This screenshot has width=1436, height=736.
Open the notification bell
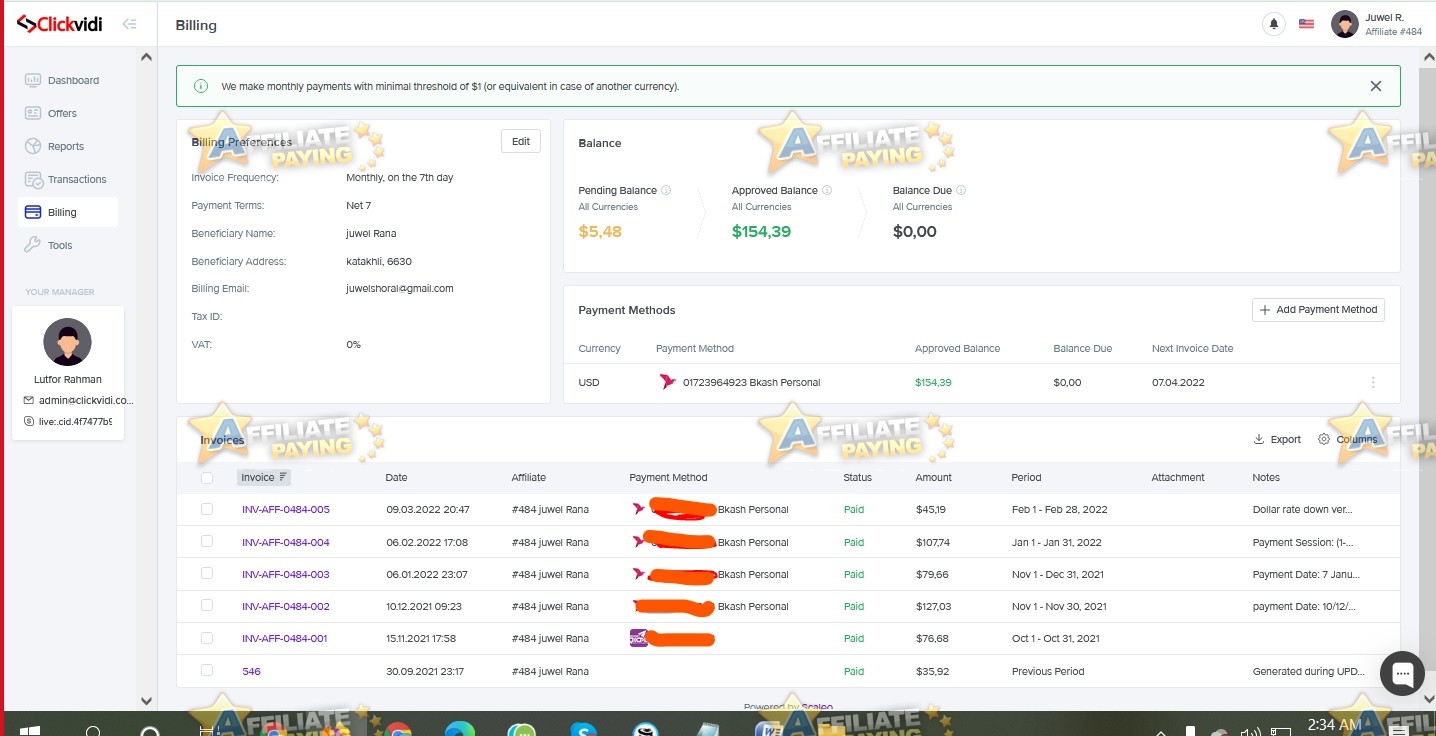[1273, 23]
